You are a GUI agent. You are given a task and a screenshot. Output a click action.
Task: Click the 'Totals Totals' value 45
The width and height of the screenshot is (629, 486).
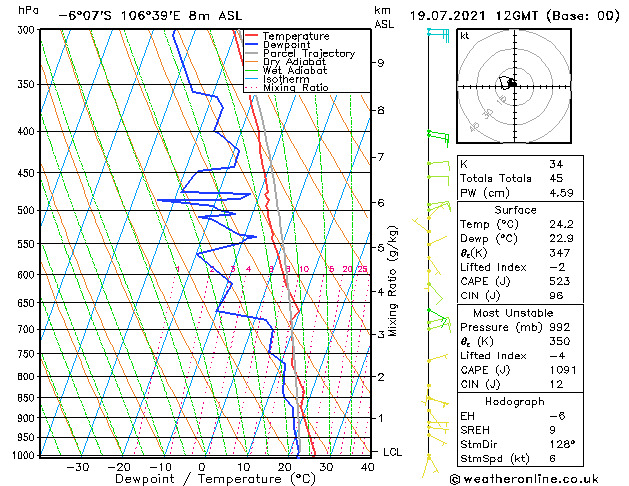tap(556, 178)
